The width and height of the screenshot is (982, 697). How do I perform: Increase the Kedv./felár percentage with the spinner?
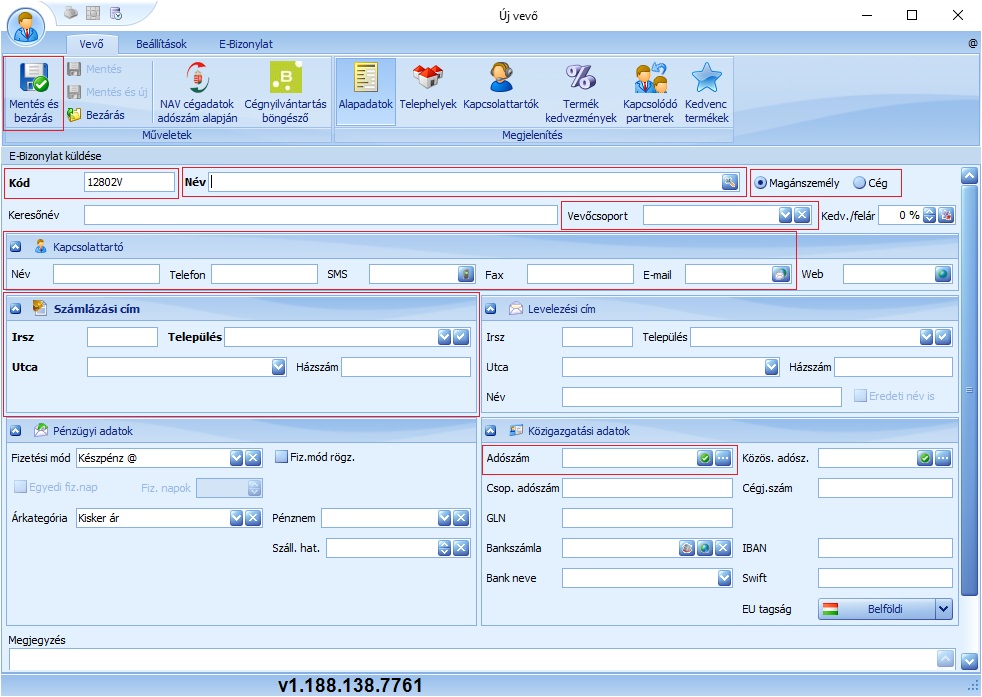tap(929, 211)
